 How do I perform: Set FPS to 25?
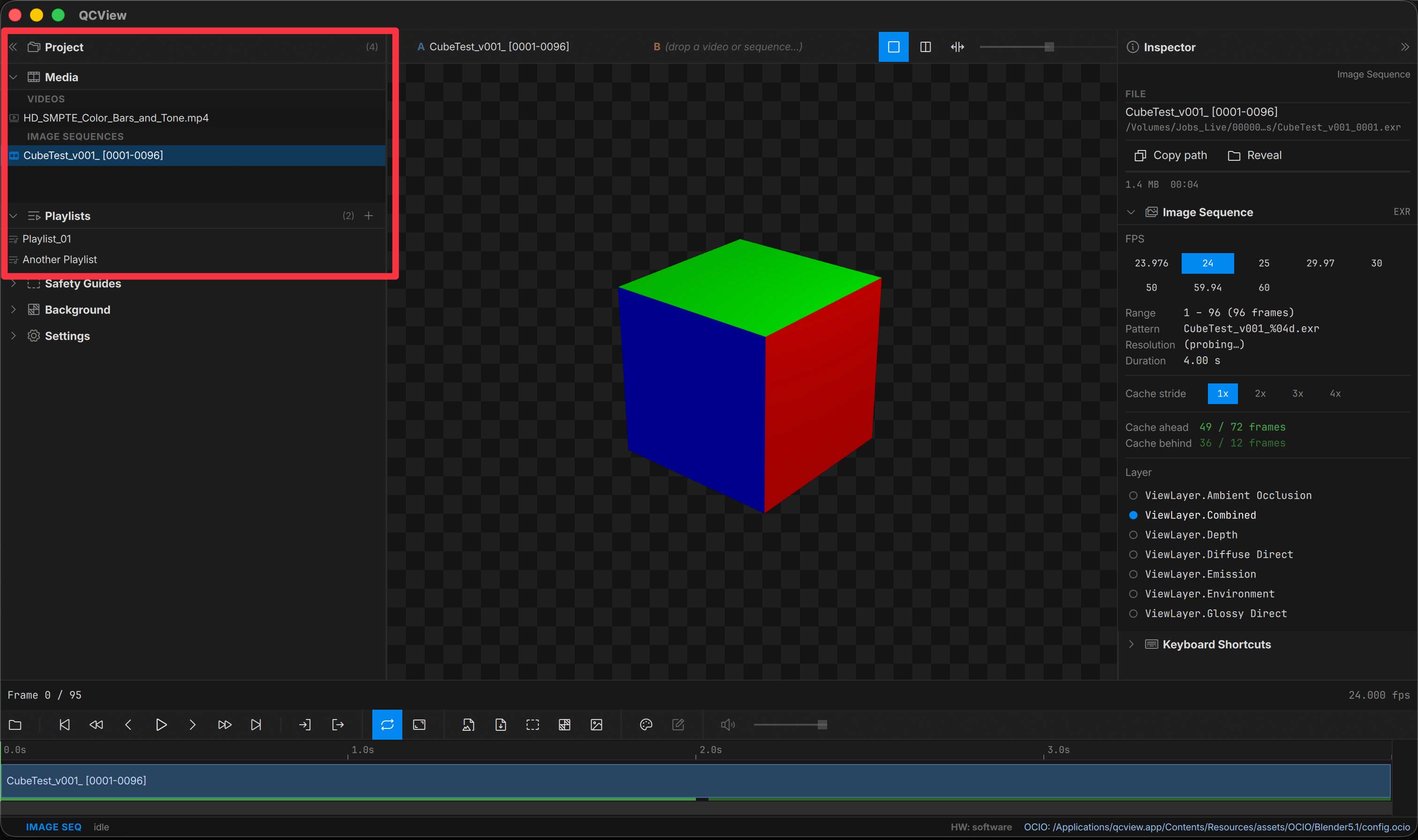point(1264,263)
